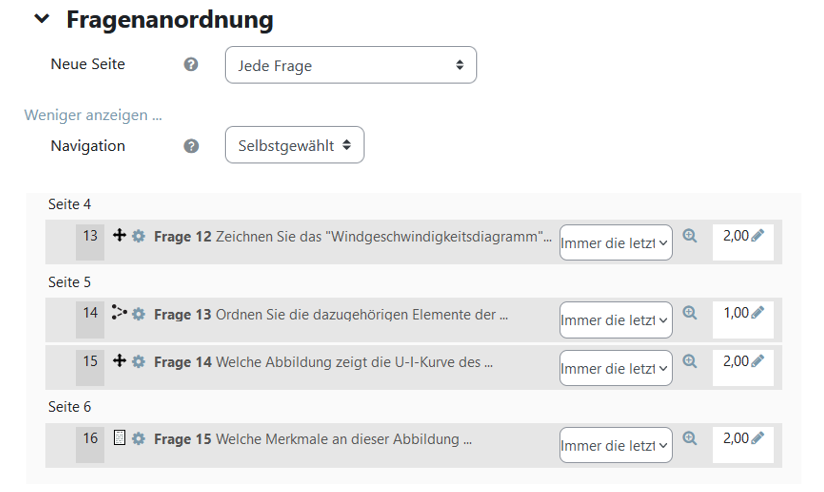Open the Navigation dropdown 'Selbstgewählt'
The image size is (824, 492).
pyautogui.click(x=294, y=145)
